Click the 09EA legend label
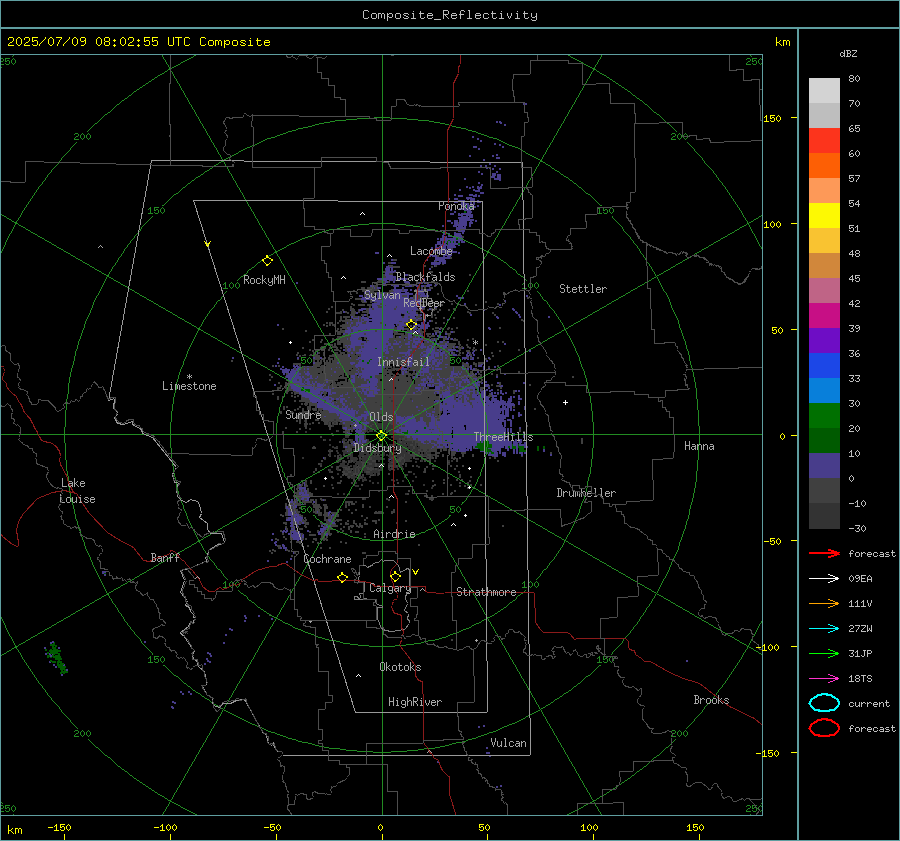 pyautogui.click(x=860, y=579)
